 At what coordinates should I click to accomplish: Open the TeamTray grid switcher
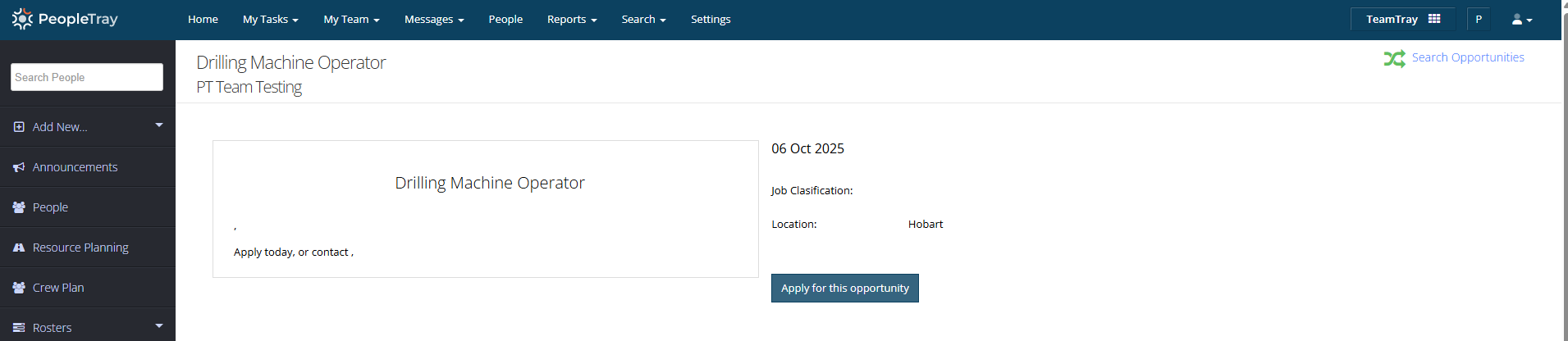tap(1402, 19)
